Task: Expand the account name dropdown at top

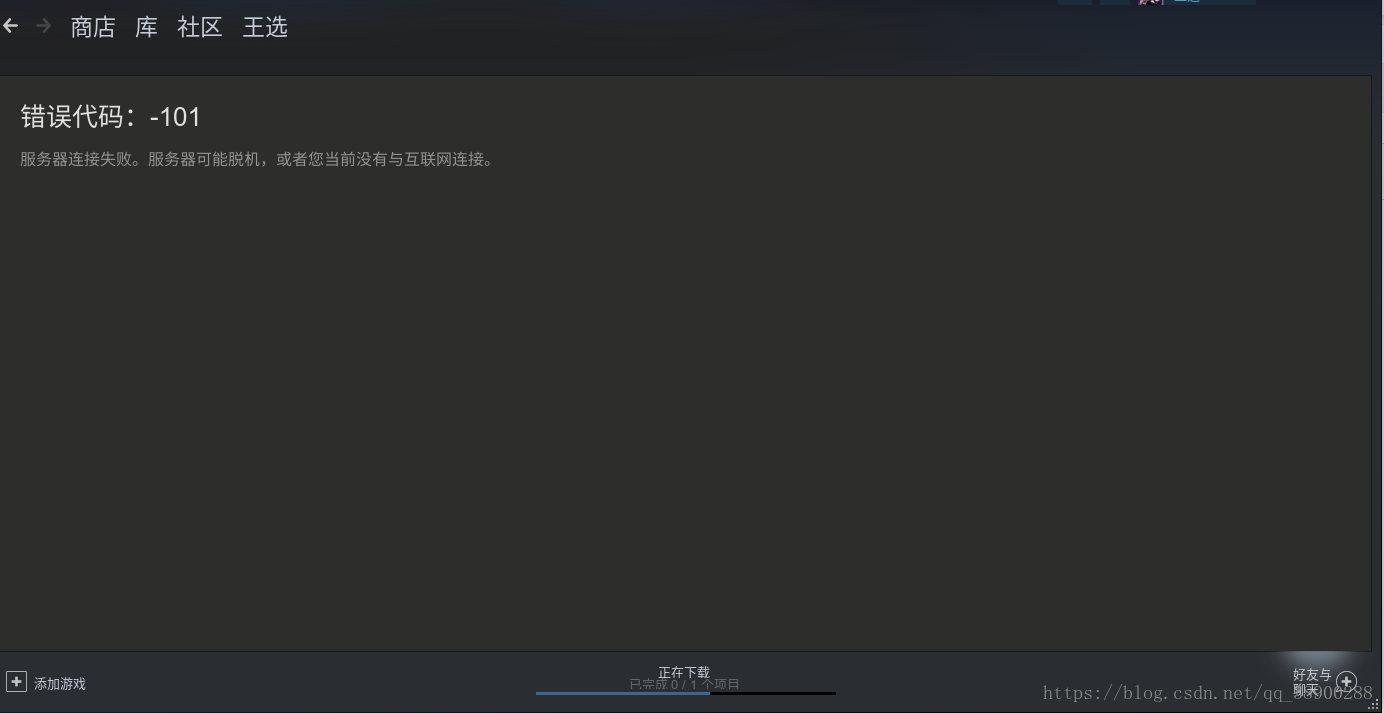Action: [1210, 2]
